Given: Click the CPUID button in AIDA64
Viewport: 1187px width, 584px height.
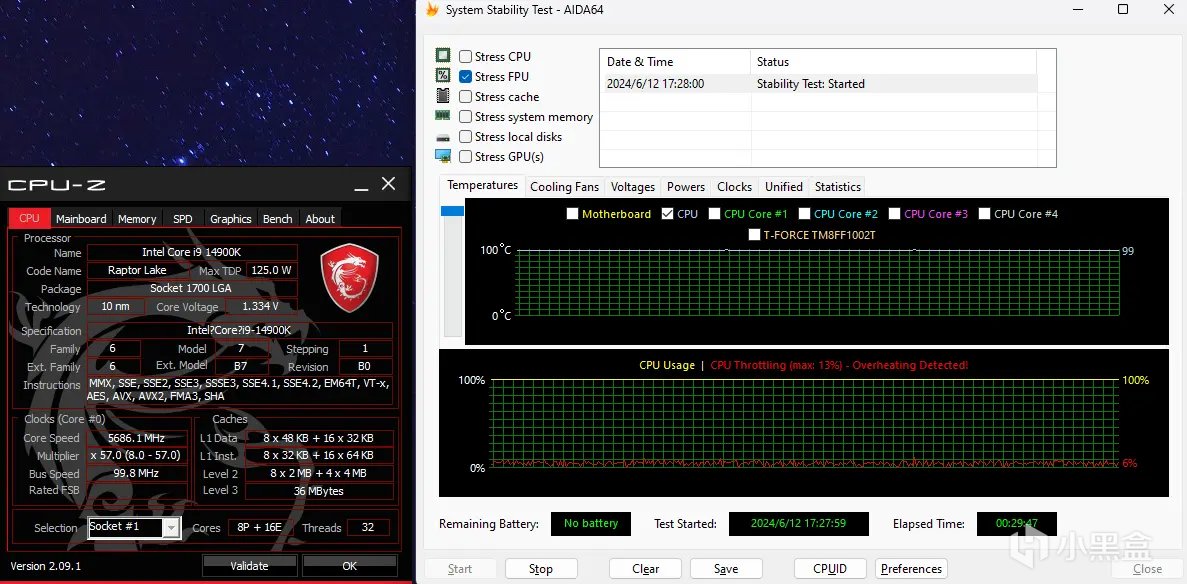Looking at the screenshot, I should (830, 569).
